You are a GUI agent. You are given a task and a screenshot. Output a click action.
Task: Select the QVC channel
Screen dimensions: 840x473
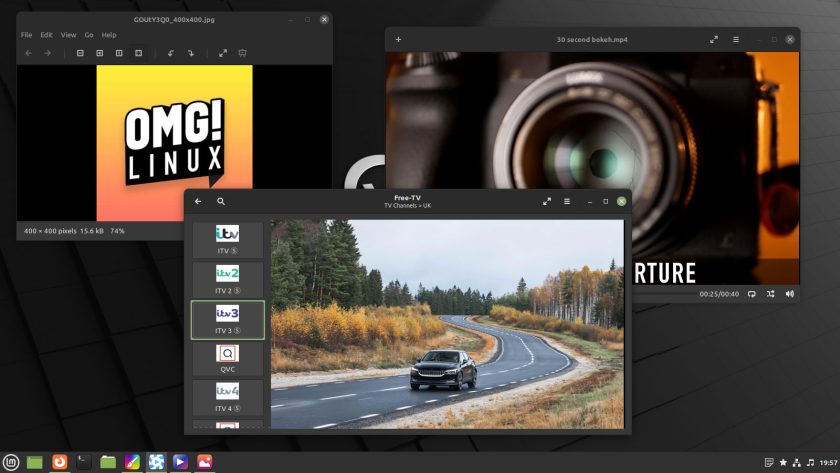228,359
